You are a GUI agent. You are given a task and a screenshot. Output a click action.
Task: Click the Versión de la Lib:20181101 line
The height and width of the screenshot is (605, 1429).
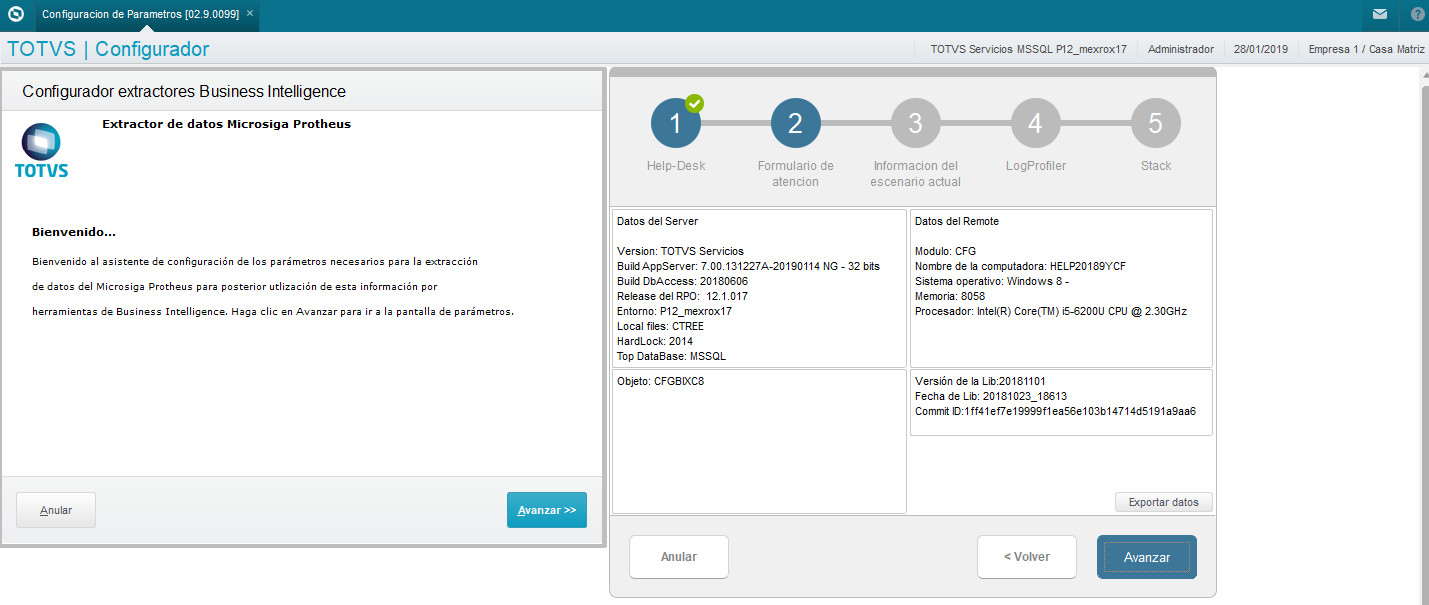pyautogui.click(x=980, y=382)
